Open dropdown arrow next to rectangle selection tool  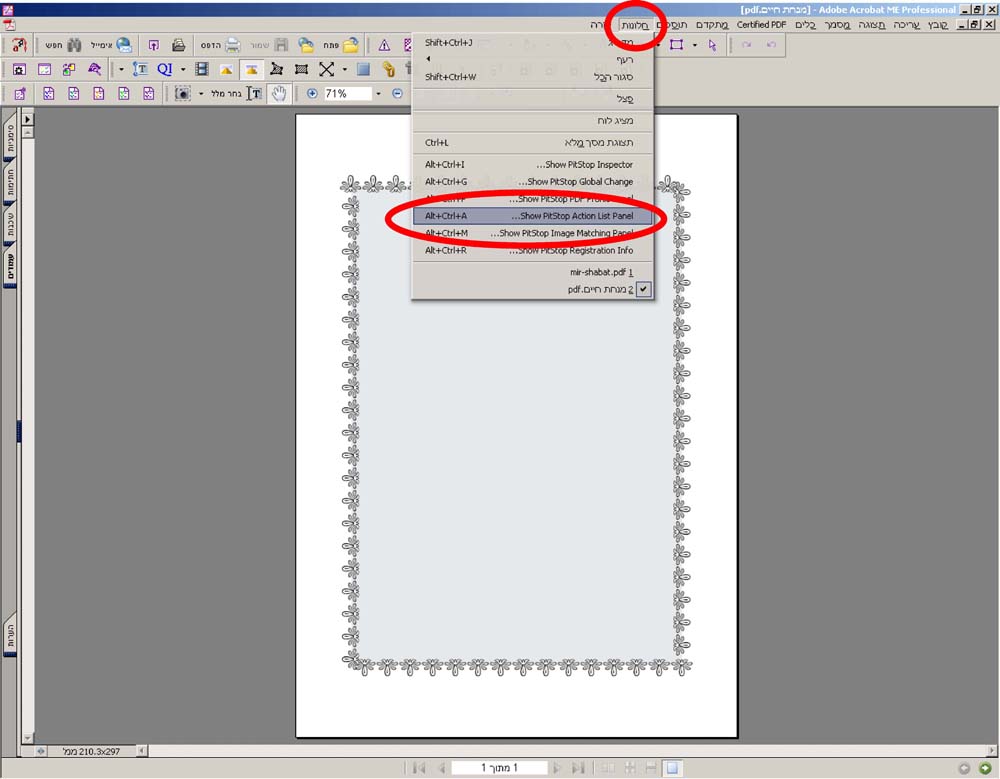[x=695, y=45]
